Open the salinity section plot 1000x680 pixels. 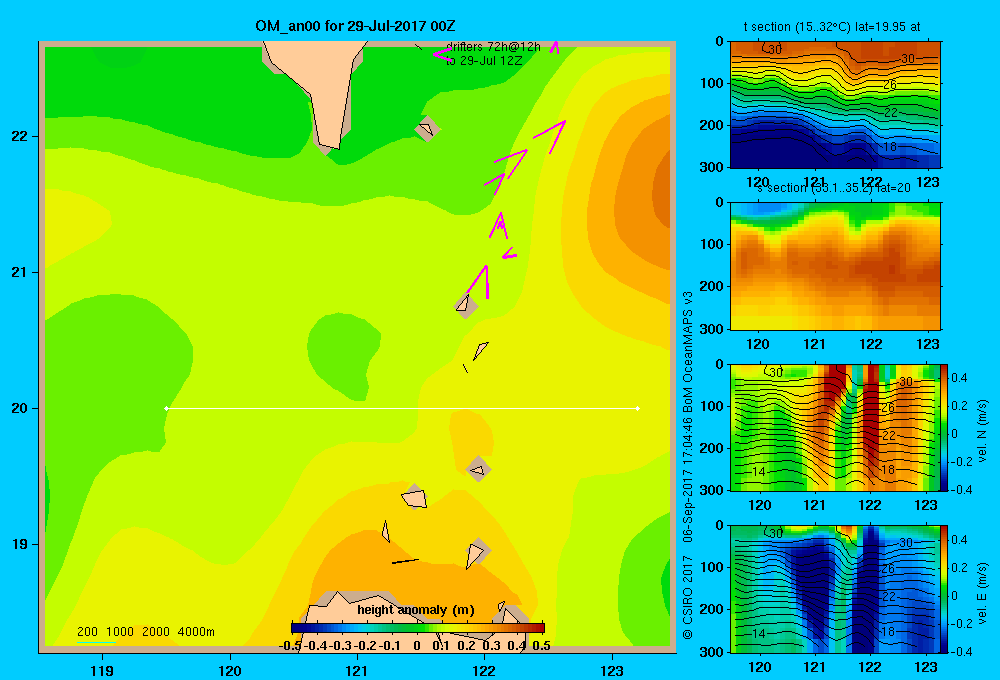(835, 266)
